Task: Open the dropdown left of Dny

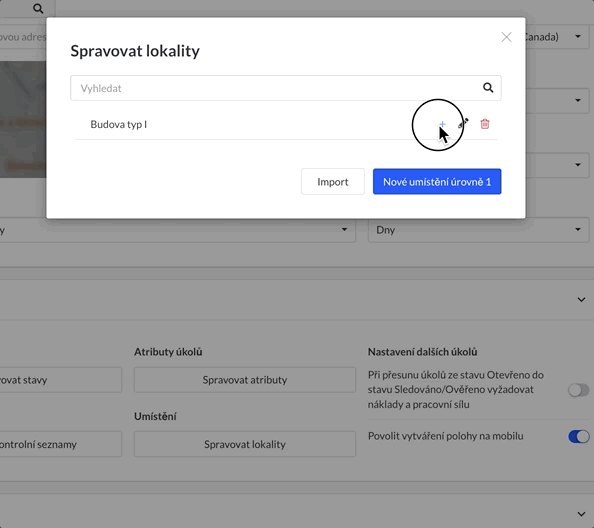Action: click(178, 230)
